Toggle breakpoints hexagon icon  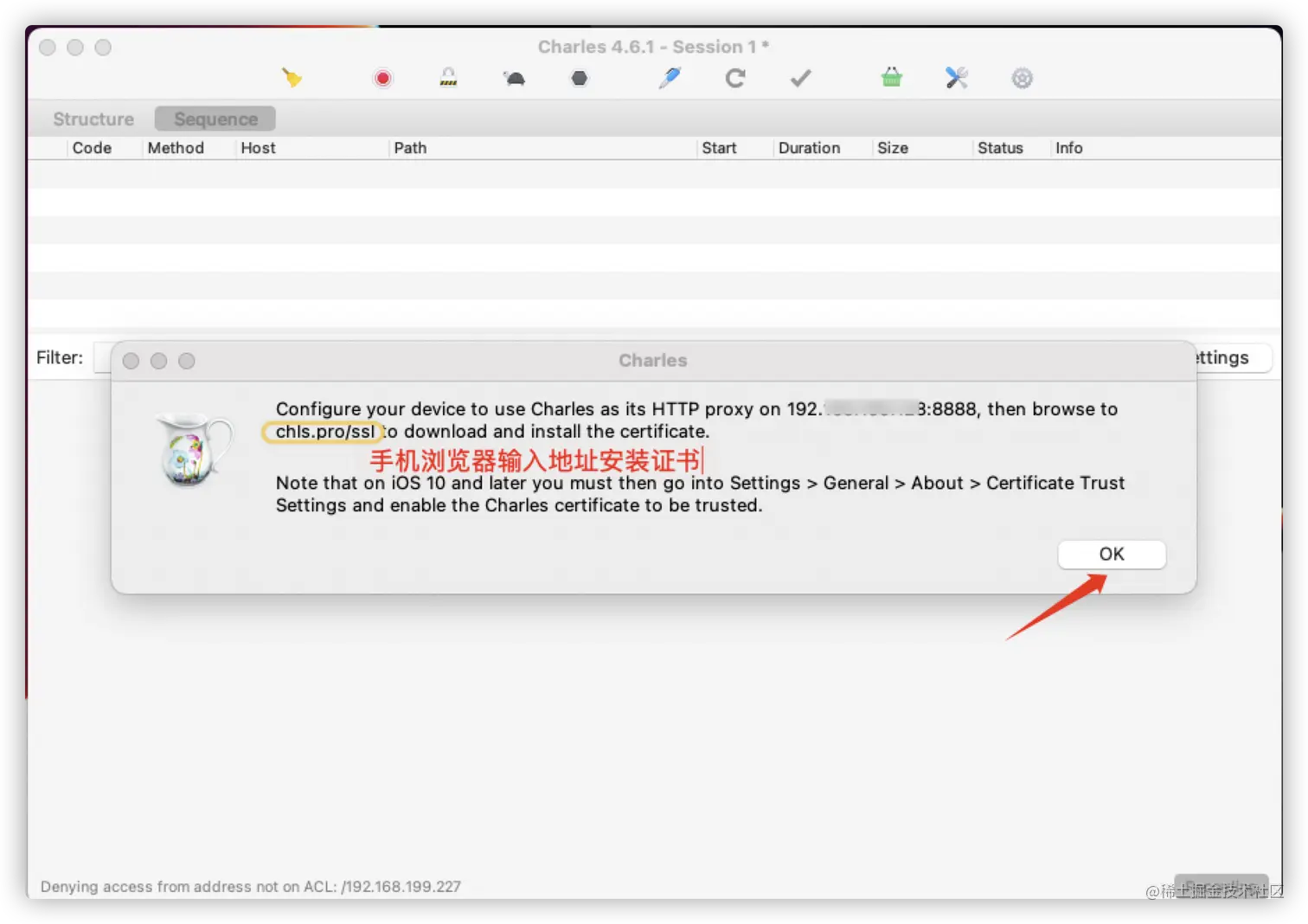click(x=580, y=79)
